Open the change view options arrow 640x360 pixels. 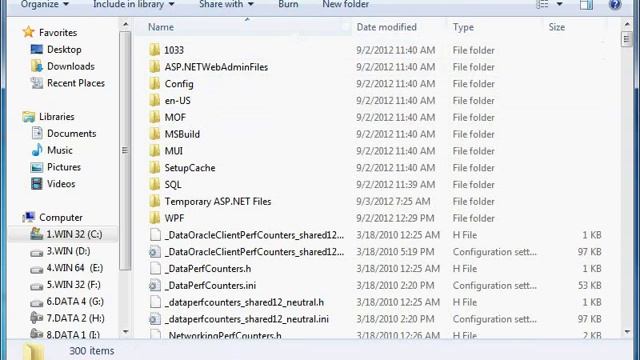560,4
